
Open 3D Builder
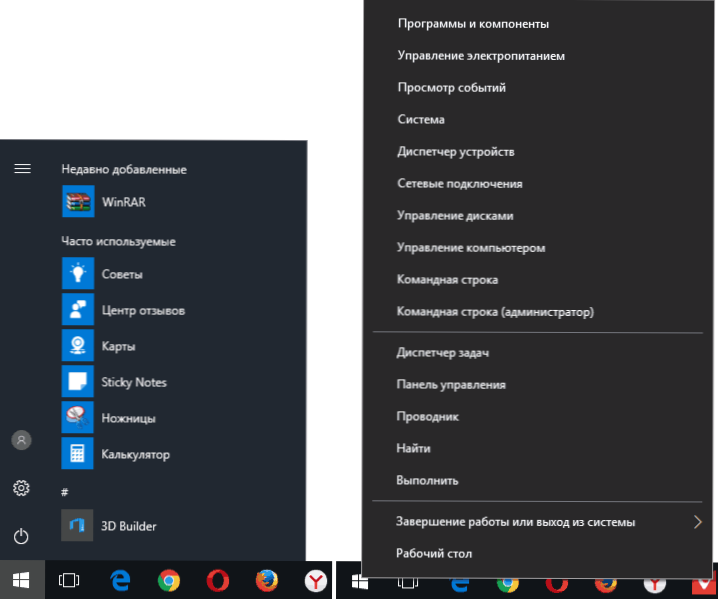click(109, 525)
